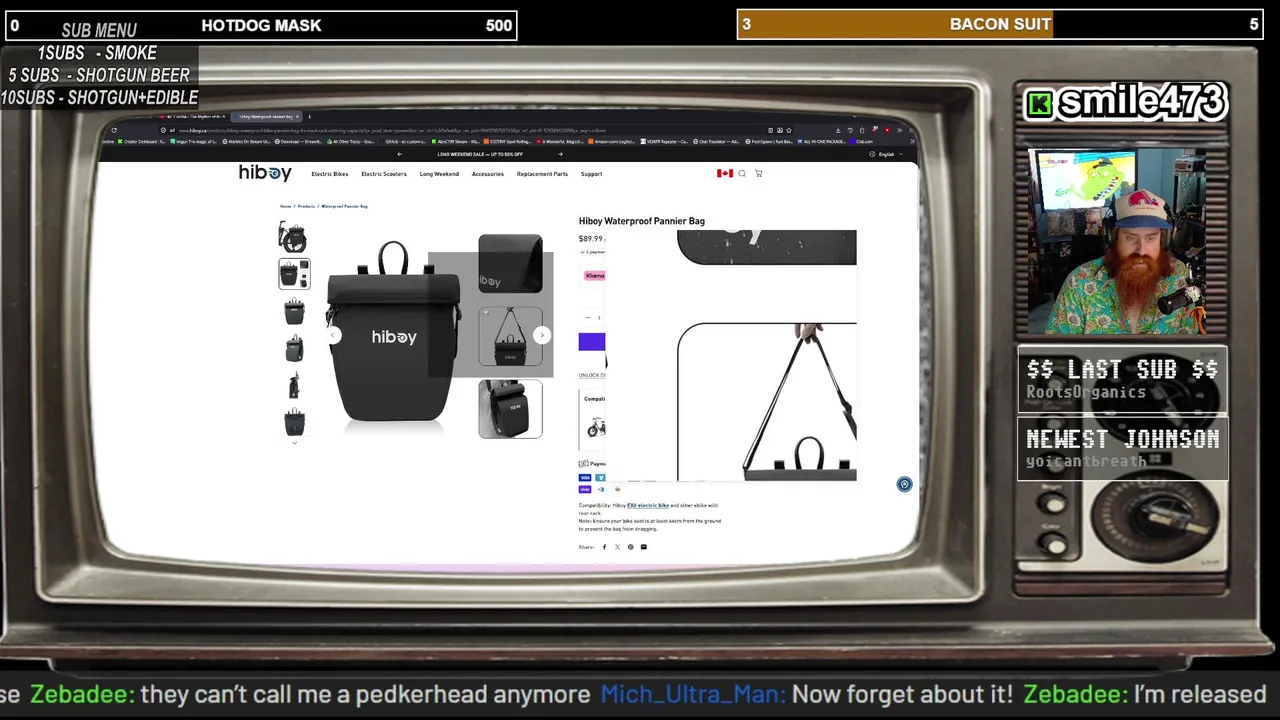Open the Long Weekend menu item
1280x720 pixels.
439,174
